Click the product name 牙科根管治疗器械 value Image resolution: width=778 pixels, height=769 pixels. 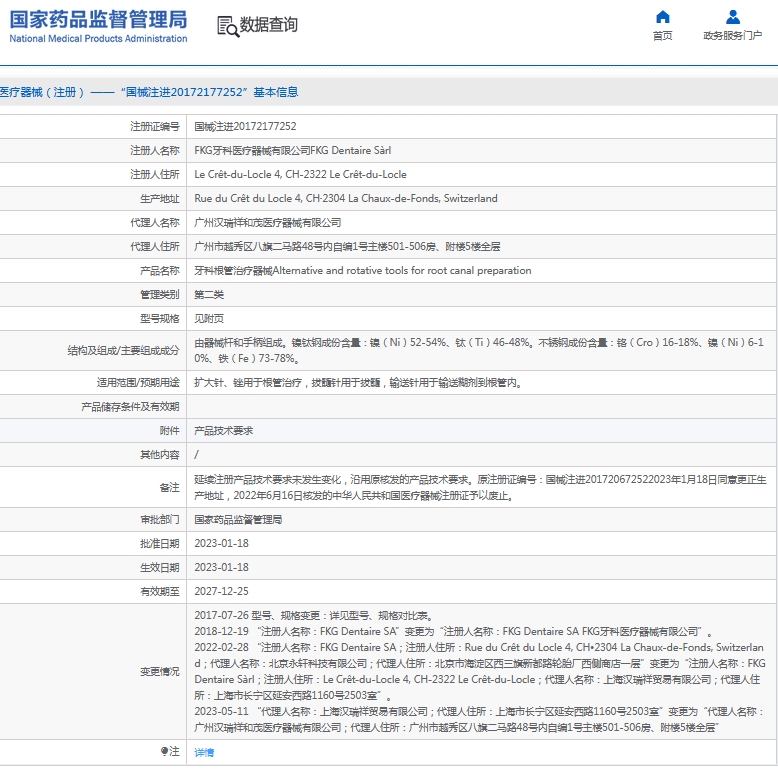pos(363,271)
